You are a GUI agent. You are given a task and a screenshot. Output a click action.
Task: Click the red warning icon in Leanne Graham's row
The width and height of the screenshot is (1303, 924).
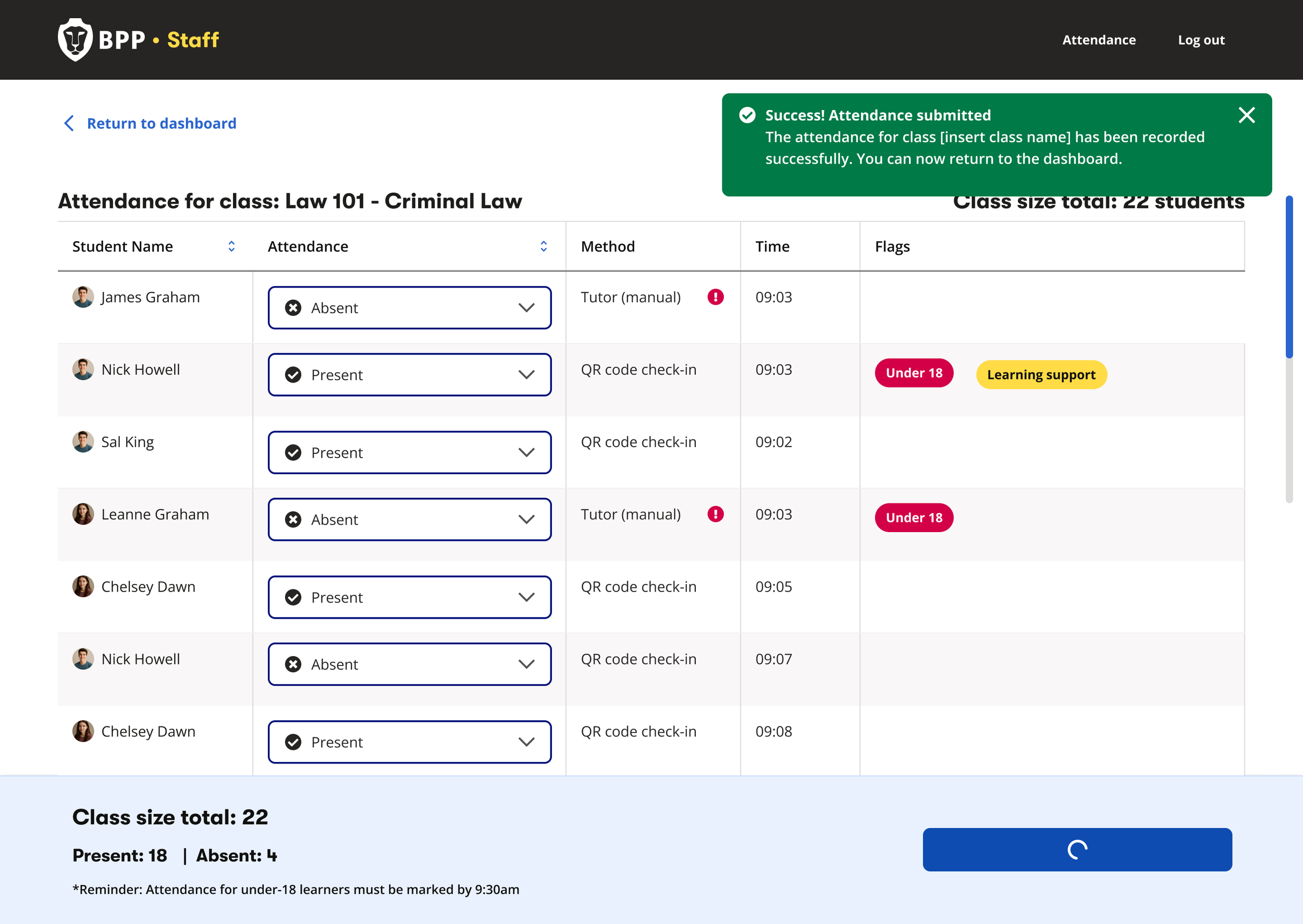pyautogui.click(x=715, y=514)
